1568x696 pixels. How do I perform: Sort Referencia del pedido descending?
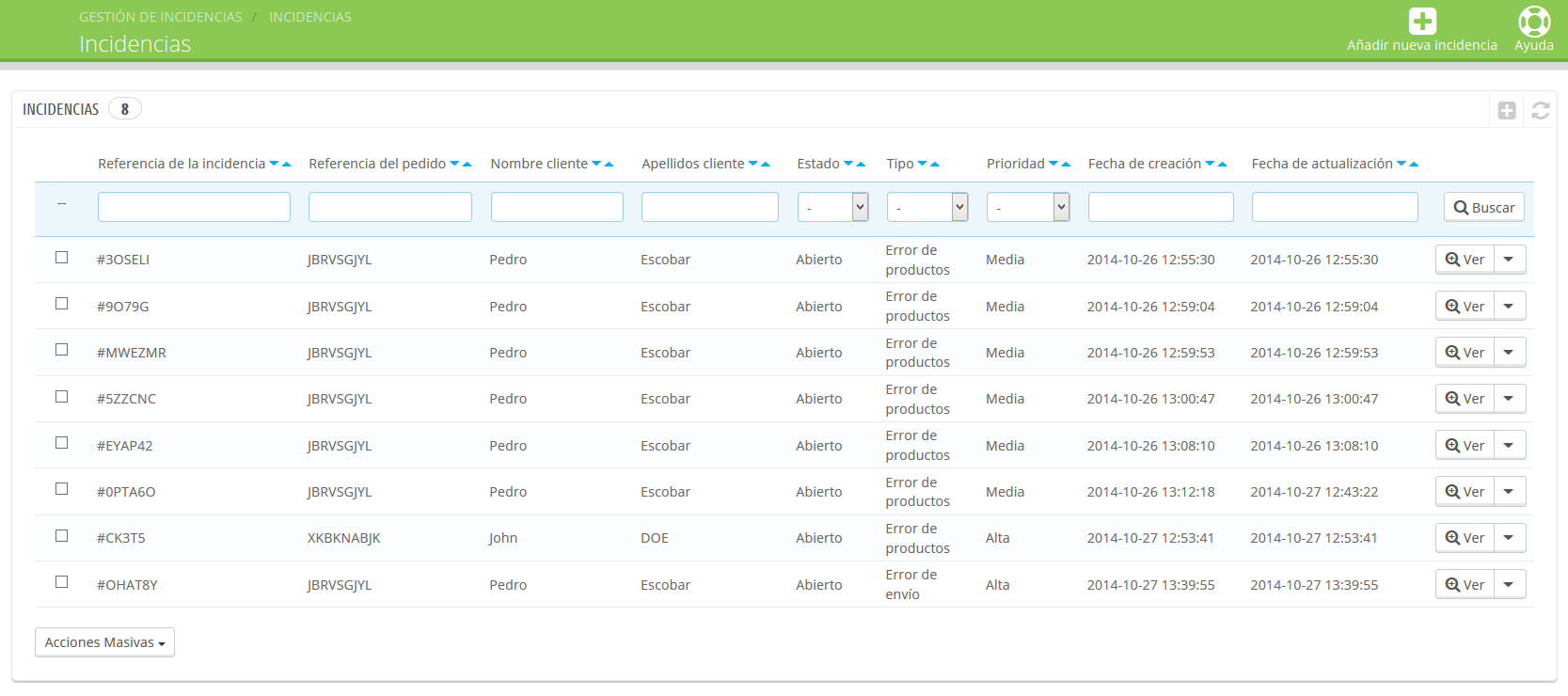point(455,164)
